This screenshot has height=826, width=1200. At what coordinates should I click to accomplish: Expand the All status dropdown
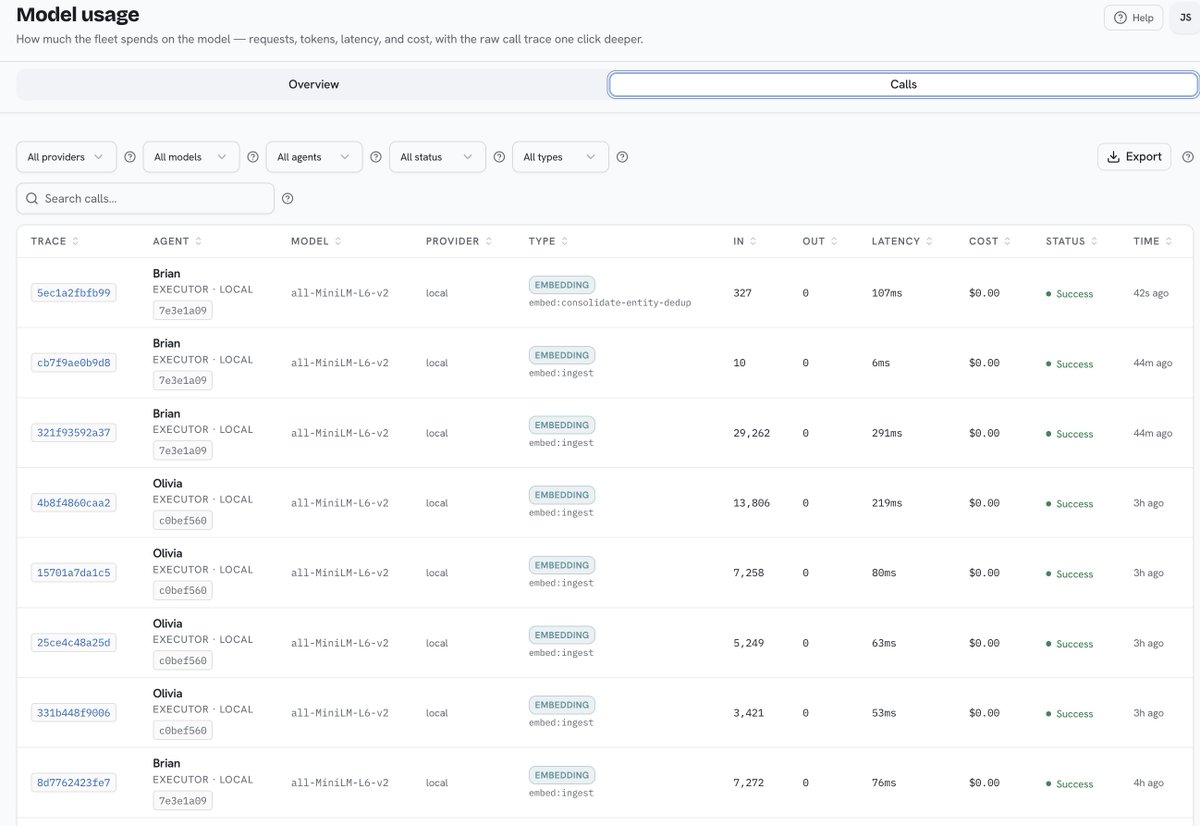(x=437, y=157)
